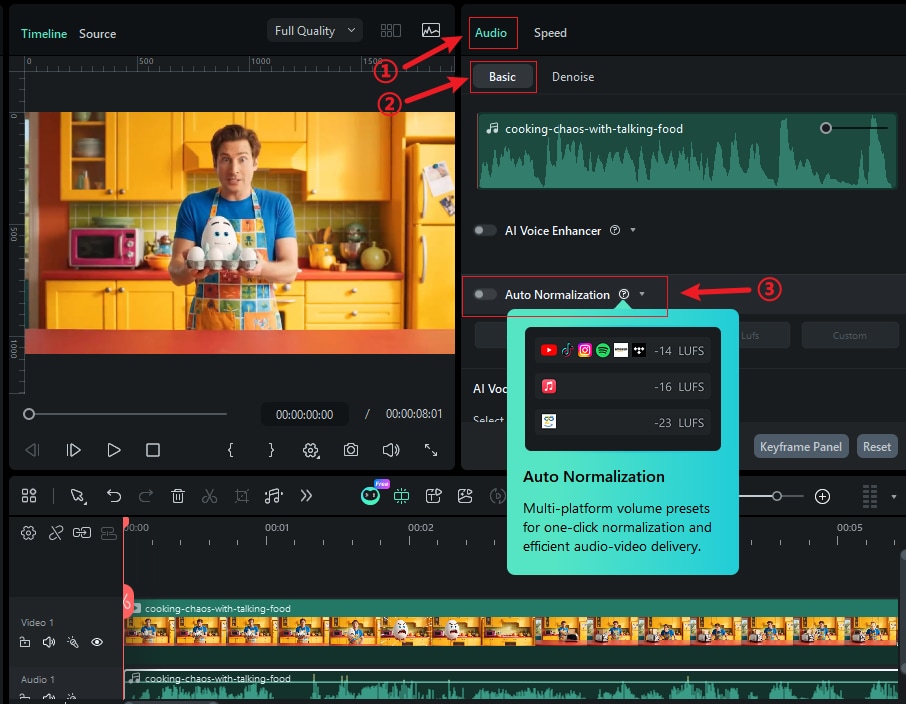
Task: Stop the preview playback
Action: [x=153, y=450]
